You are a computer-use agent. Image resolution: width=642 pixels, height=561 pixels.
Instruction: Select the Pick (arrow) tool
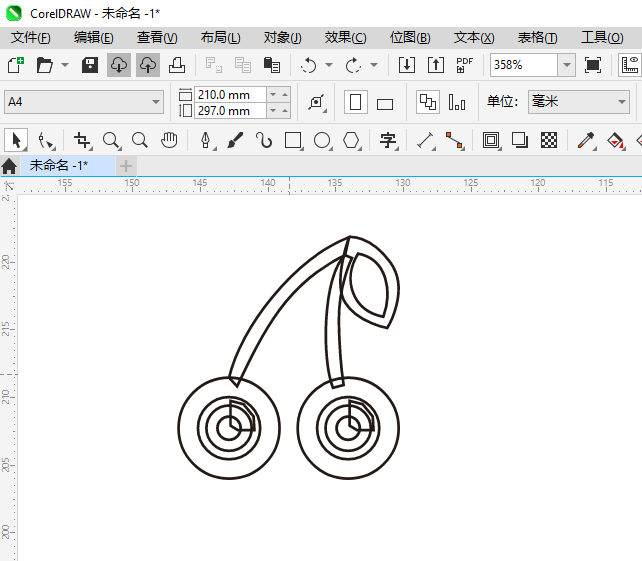coord(16,141)
